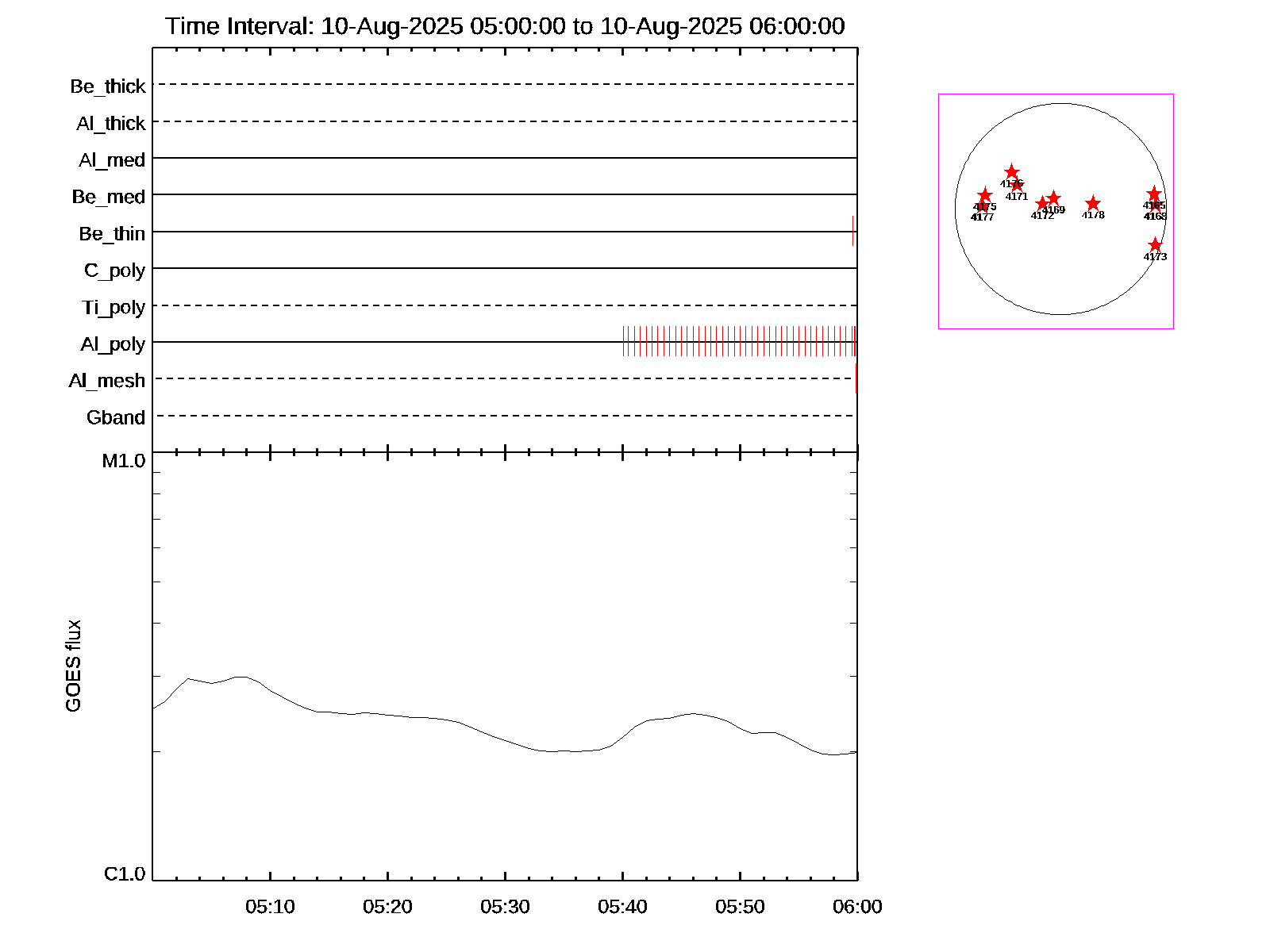Click the star marker left of 4169
This screenshot has width=1270, height=952.
point(1042,204)
